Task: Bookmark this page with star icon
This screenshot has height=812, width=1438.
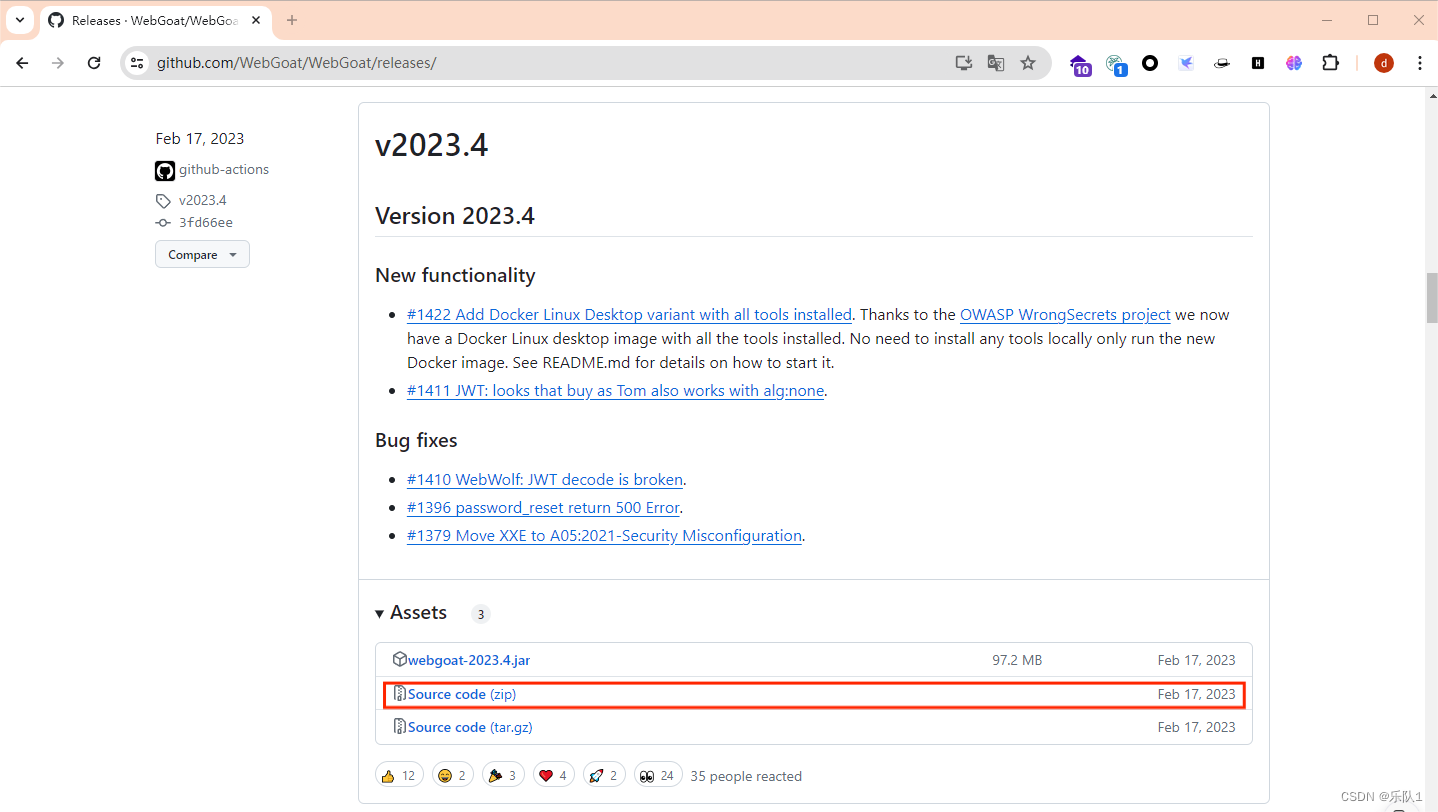Action: (1028, 63)
